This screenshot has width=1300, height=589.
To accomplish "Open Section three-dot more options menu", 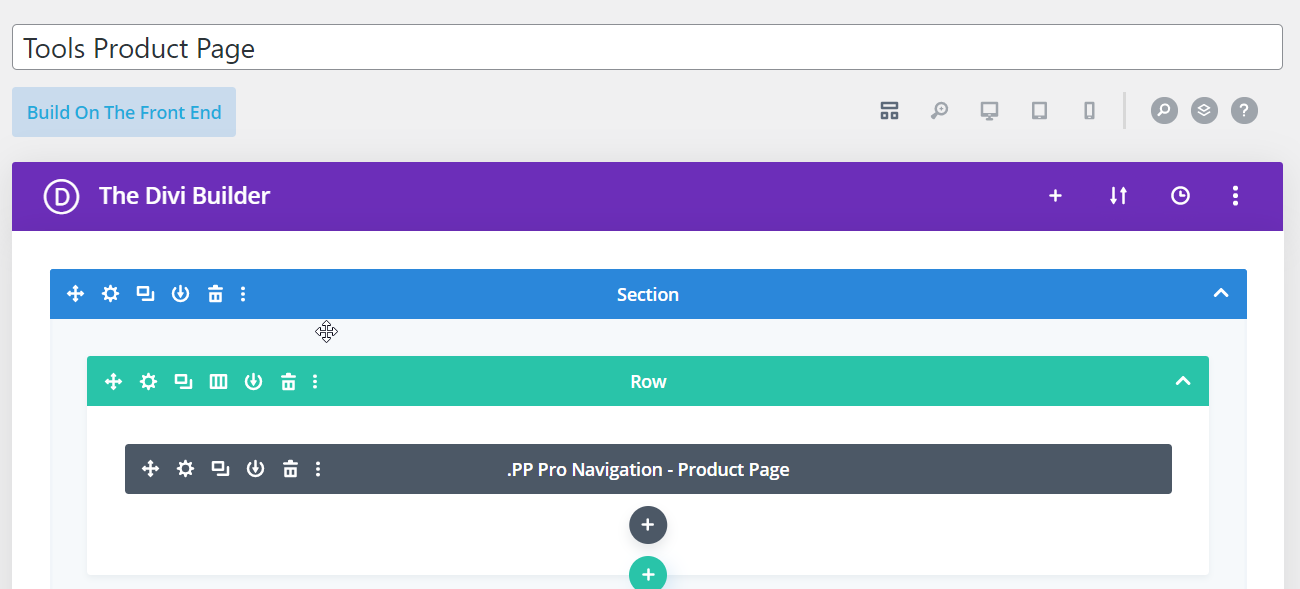I will click(x=243, y=294).
